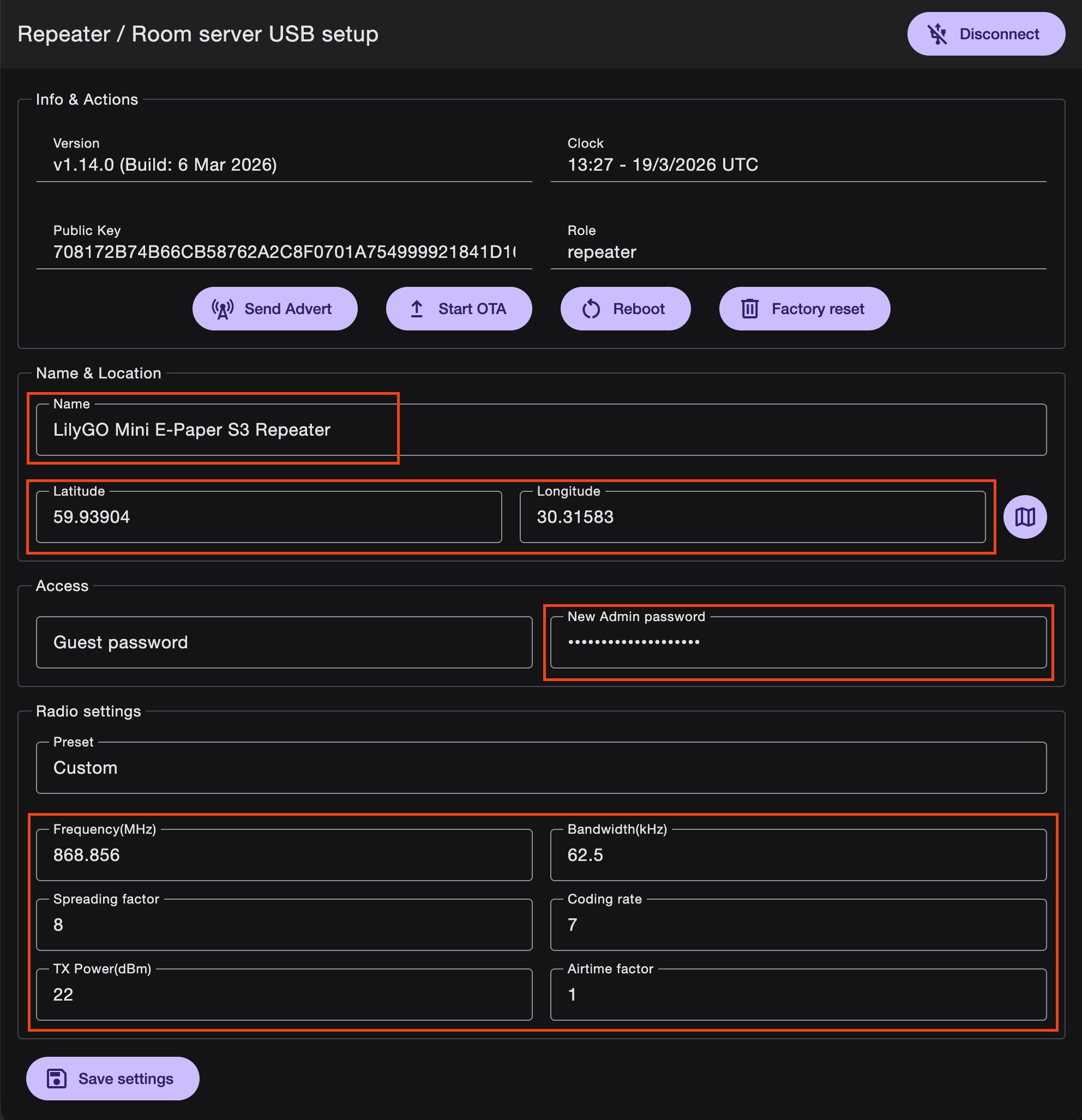
Task: Click the map picker icon button
Action: pyautogui.click(x=1024, y=516)
